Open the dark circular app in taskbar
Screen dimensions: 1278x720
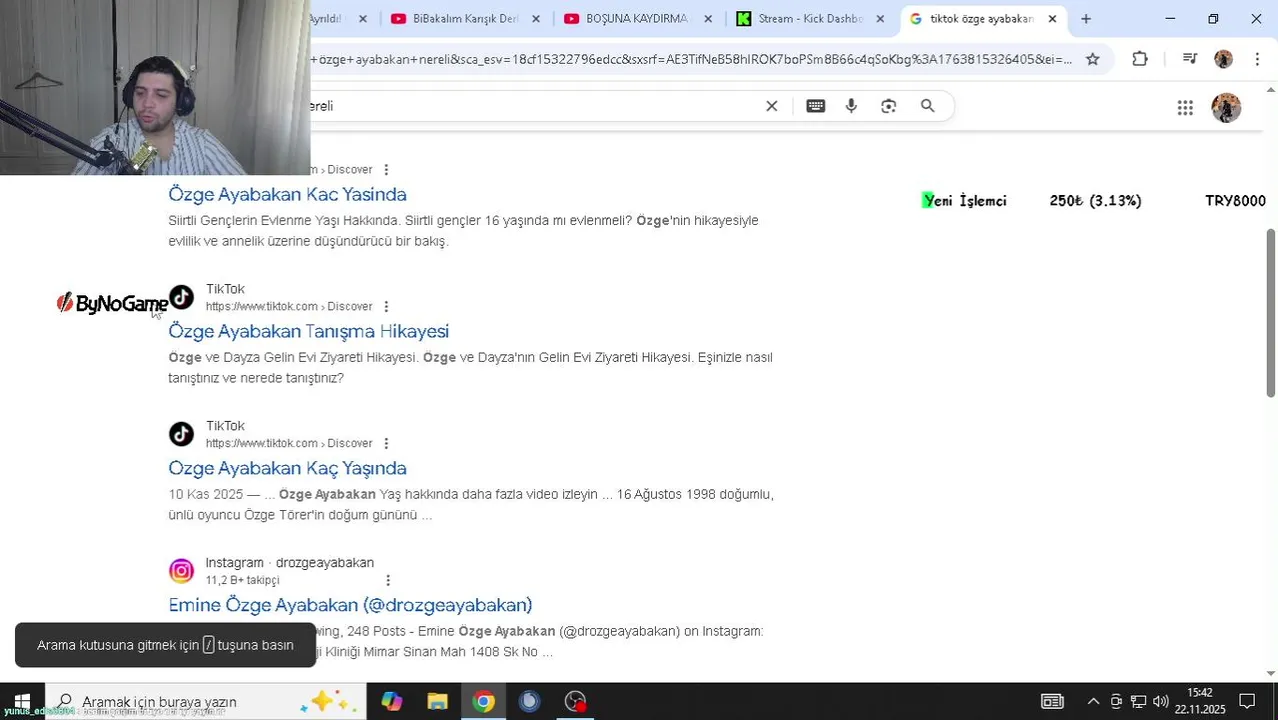529,702
